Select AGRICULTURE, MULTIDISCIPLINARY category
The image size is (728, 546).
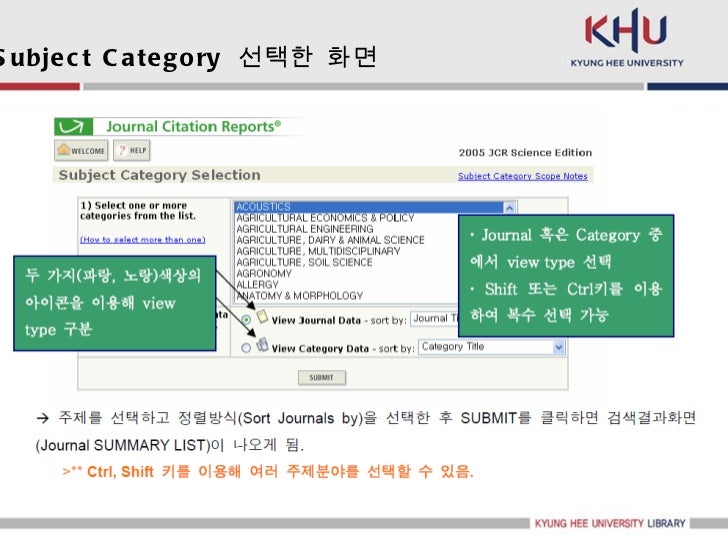(x=318, y=251)
